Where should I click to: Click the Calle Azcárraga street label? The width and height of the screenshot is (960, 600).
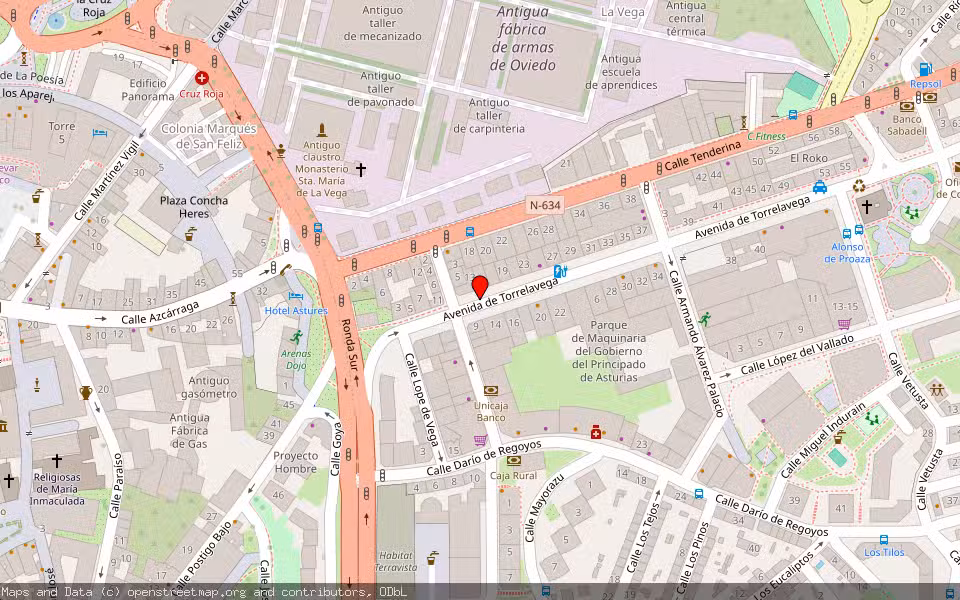160,312
